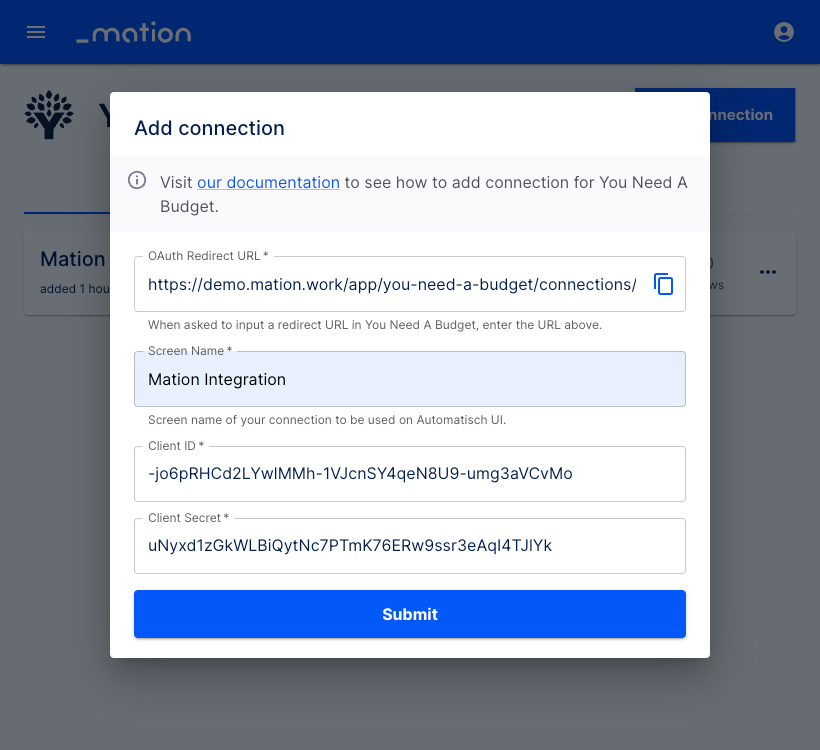This screenshot has height=750, width=820.
Task: Copy the OAuth Redirect URL
Action: point(663,284)
